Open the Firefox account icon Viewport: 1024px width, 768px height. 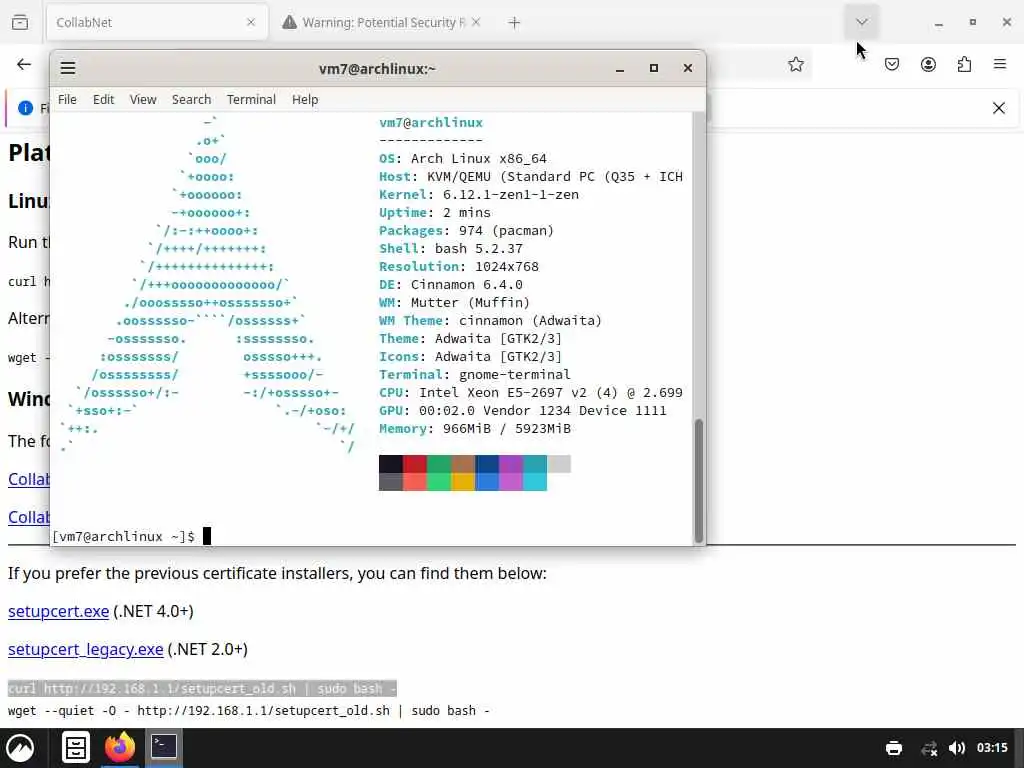(928, 64)
